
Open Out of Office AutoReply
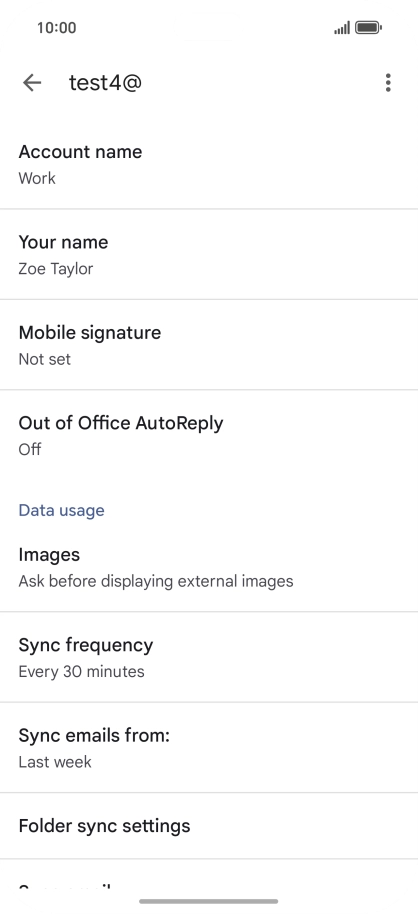209,435
